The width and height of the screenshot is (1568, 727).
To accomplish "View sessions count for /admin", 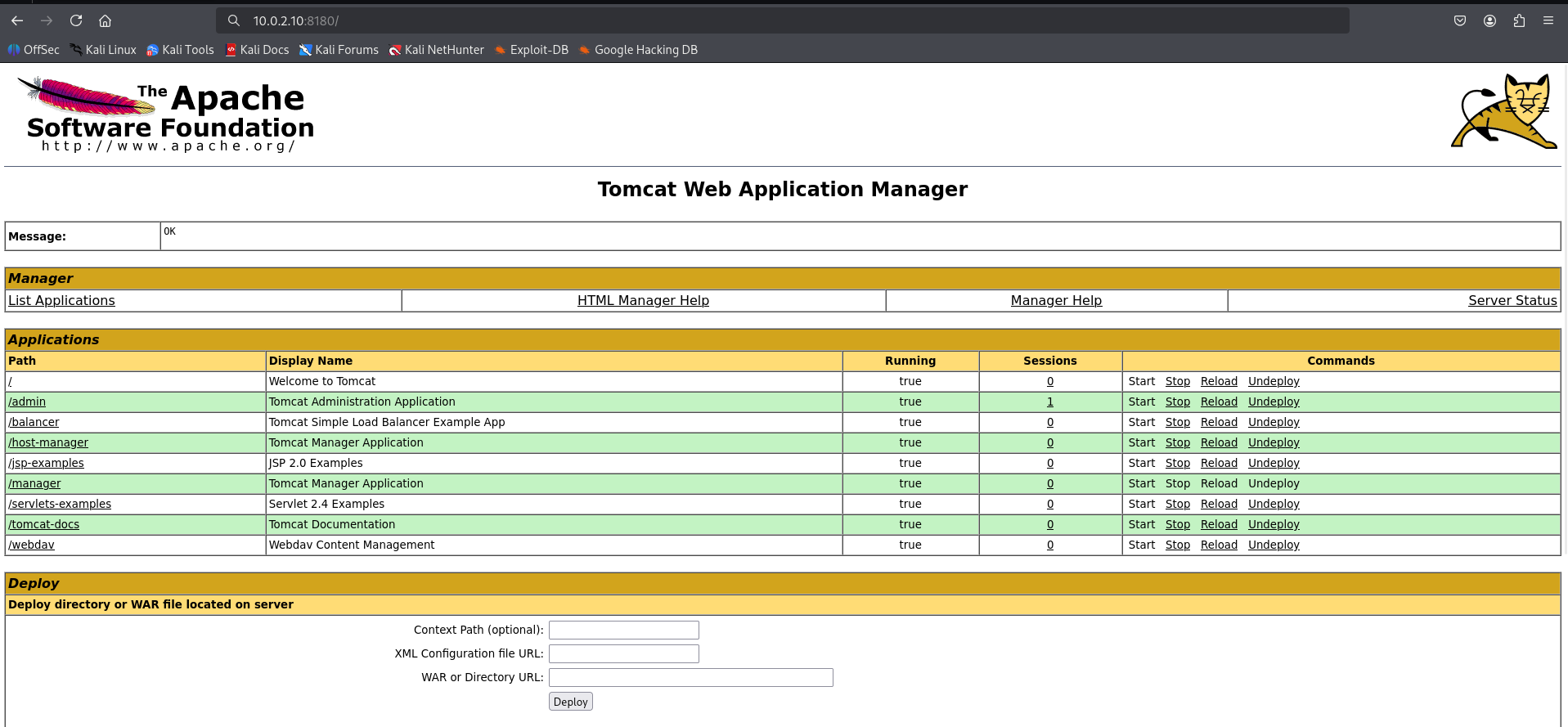I will (x=1050, y=402).
